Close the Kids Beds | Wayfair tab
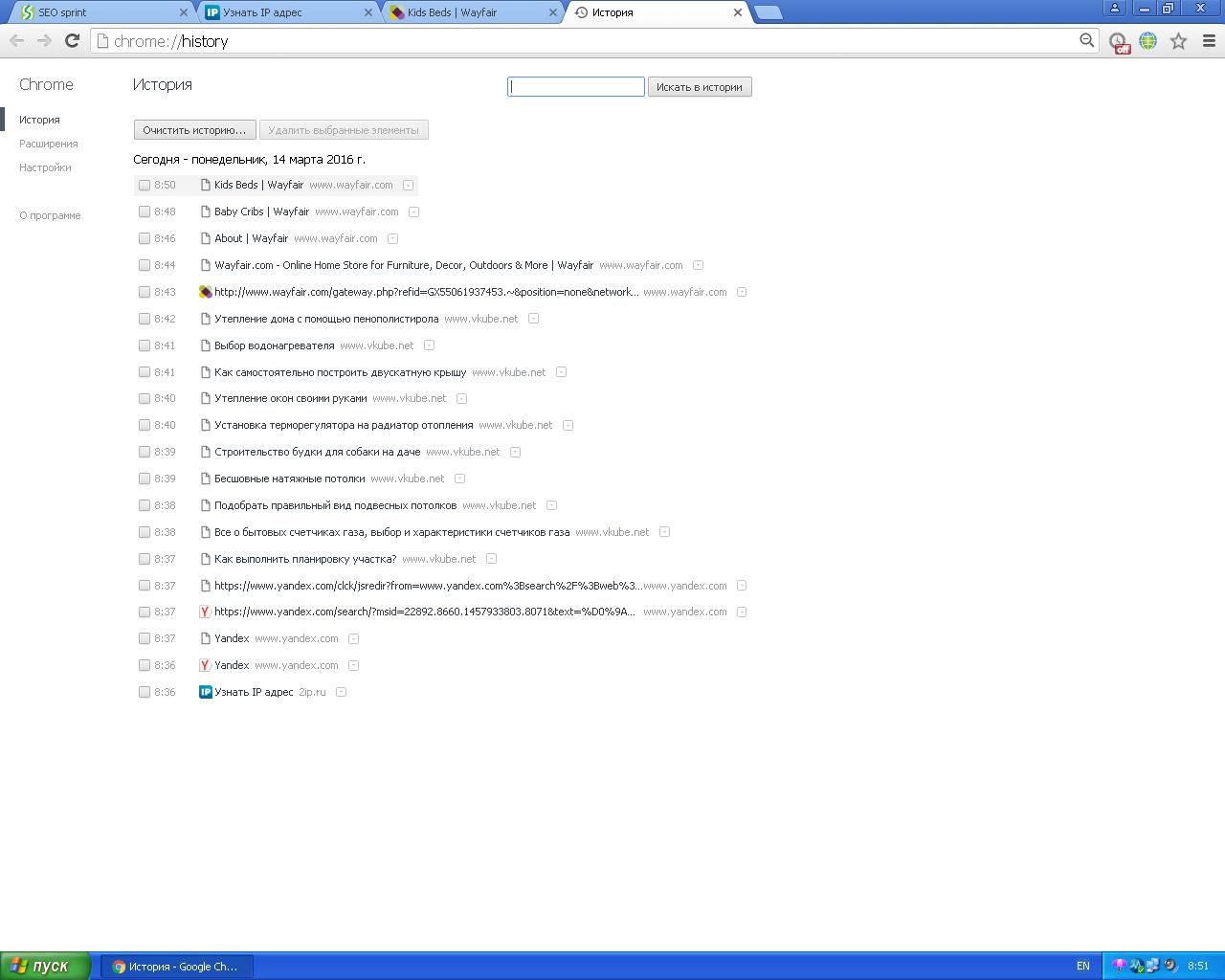 [552, 12]
